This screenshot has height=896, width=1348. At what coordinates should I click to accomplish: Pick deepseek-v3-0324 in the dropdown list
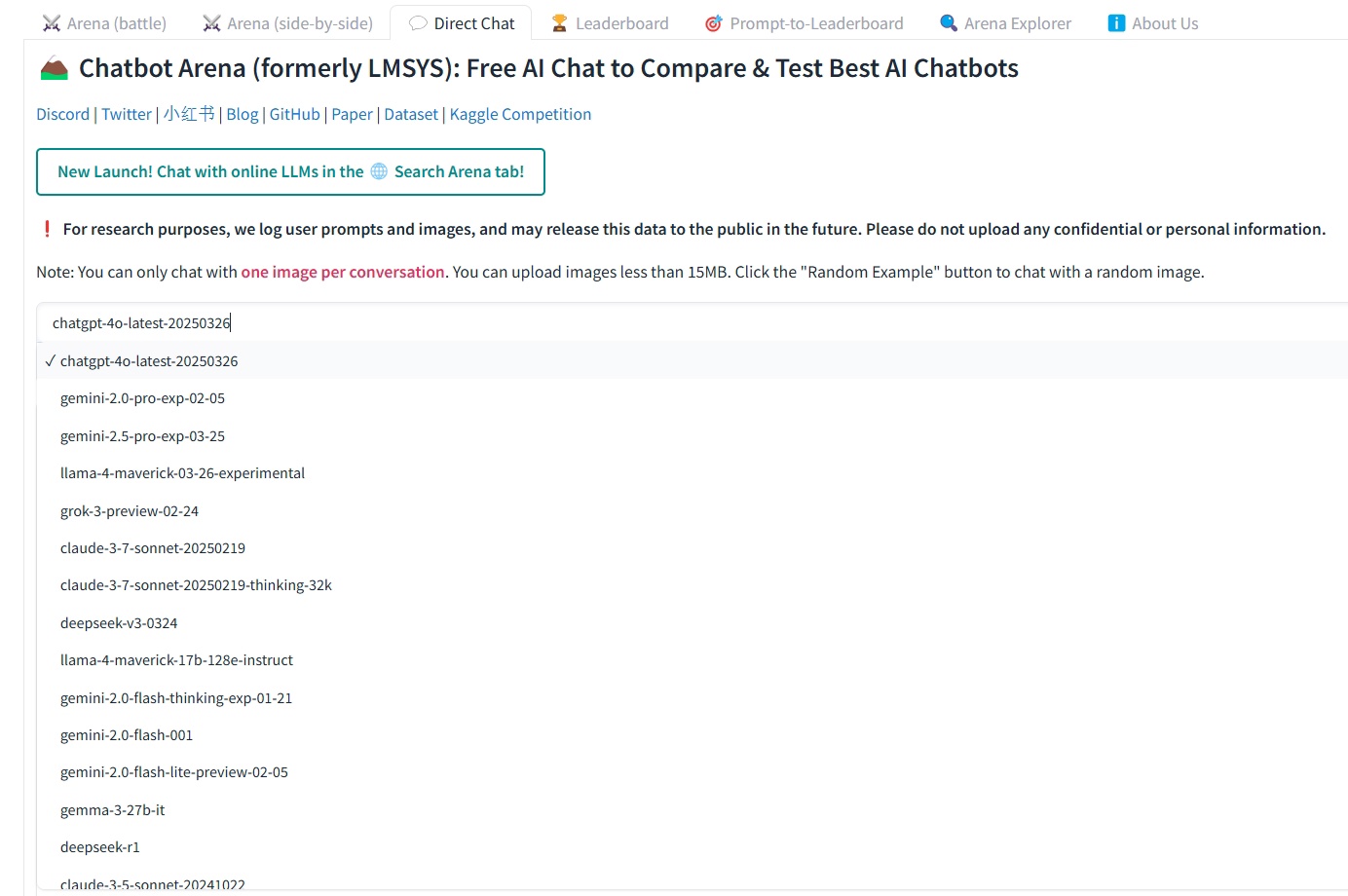click(x=119, y=623)
